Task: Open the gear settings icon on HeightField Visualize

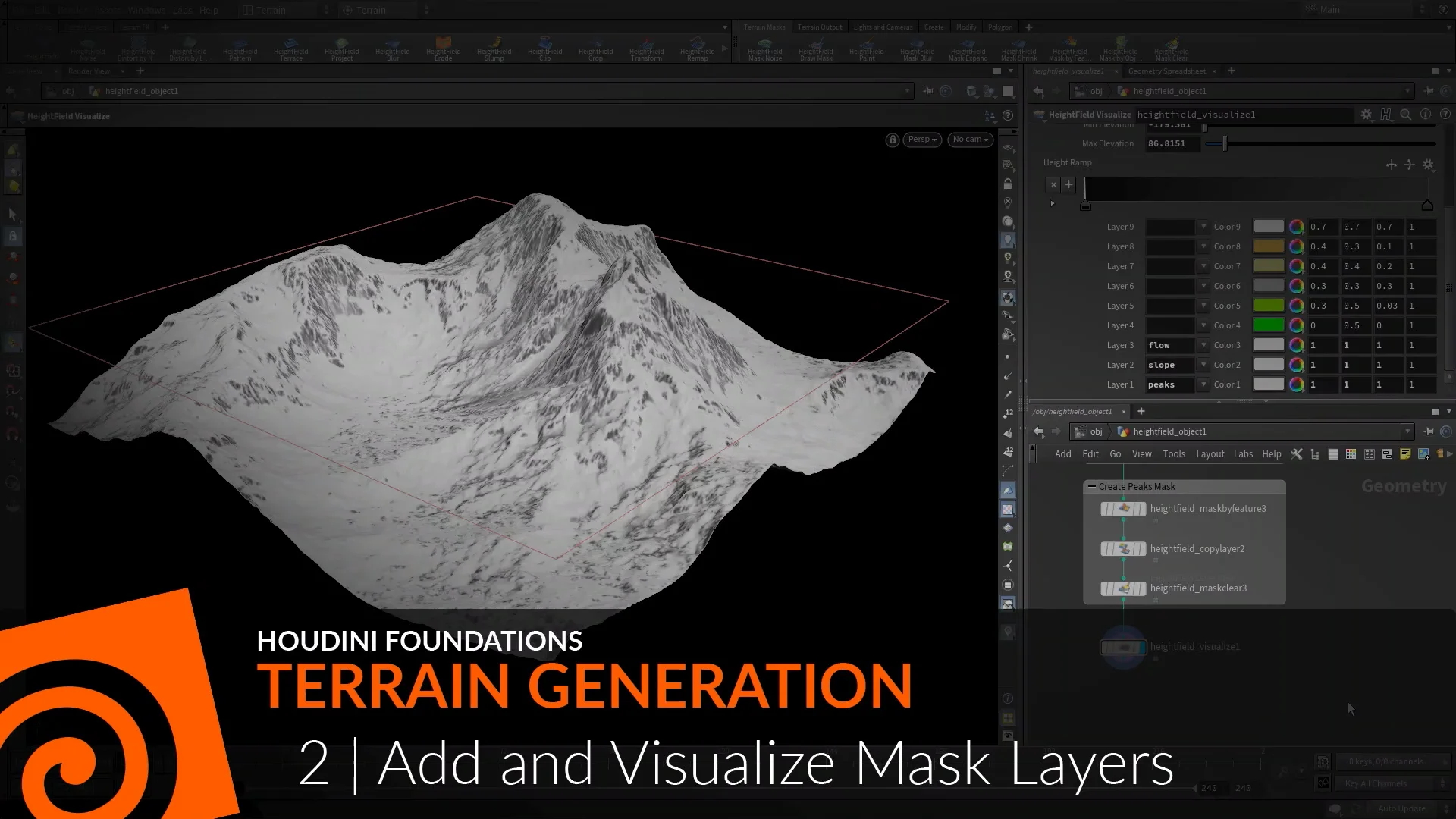Action: click(1367, 115)
